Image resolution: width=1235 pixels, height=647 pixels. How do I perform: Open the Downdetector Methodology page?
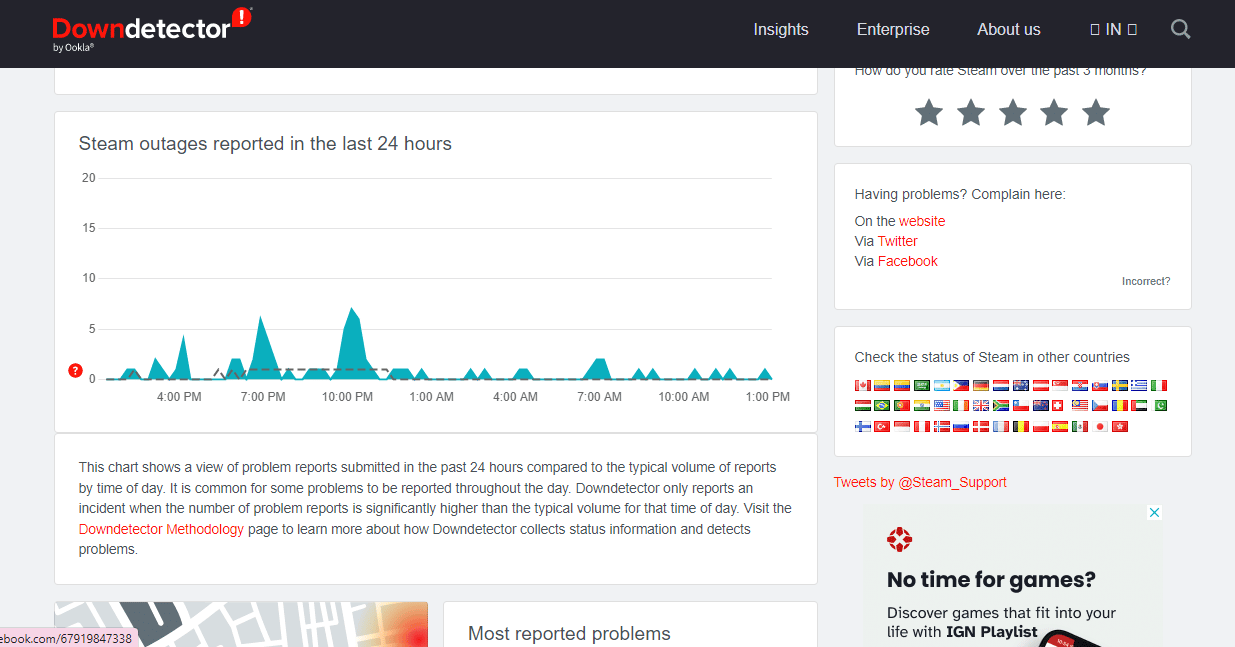pyautogui.click(x=161, y=529)
